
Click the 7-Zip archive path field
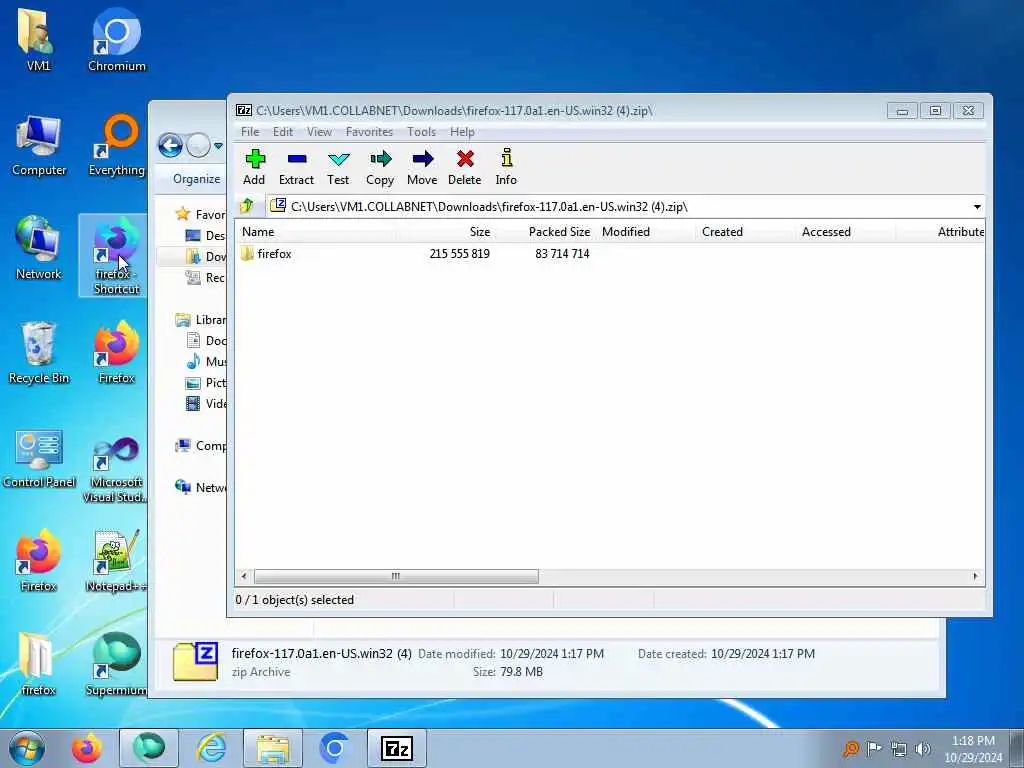pos(626,206)
